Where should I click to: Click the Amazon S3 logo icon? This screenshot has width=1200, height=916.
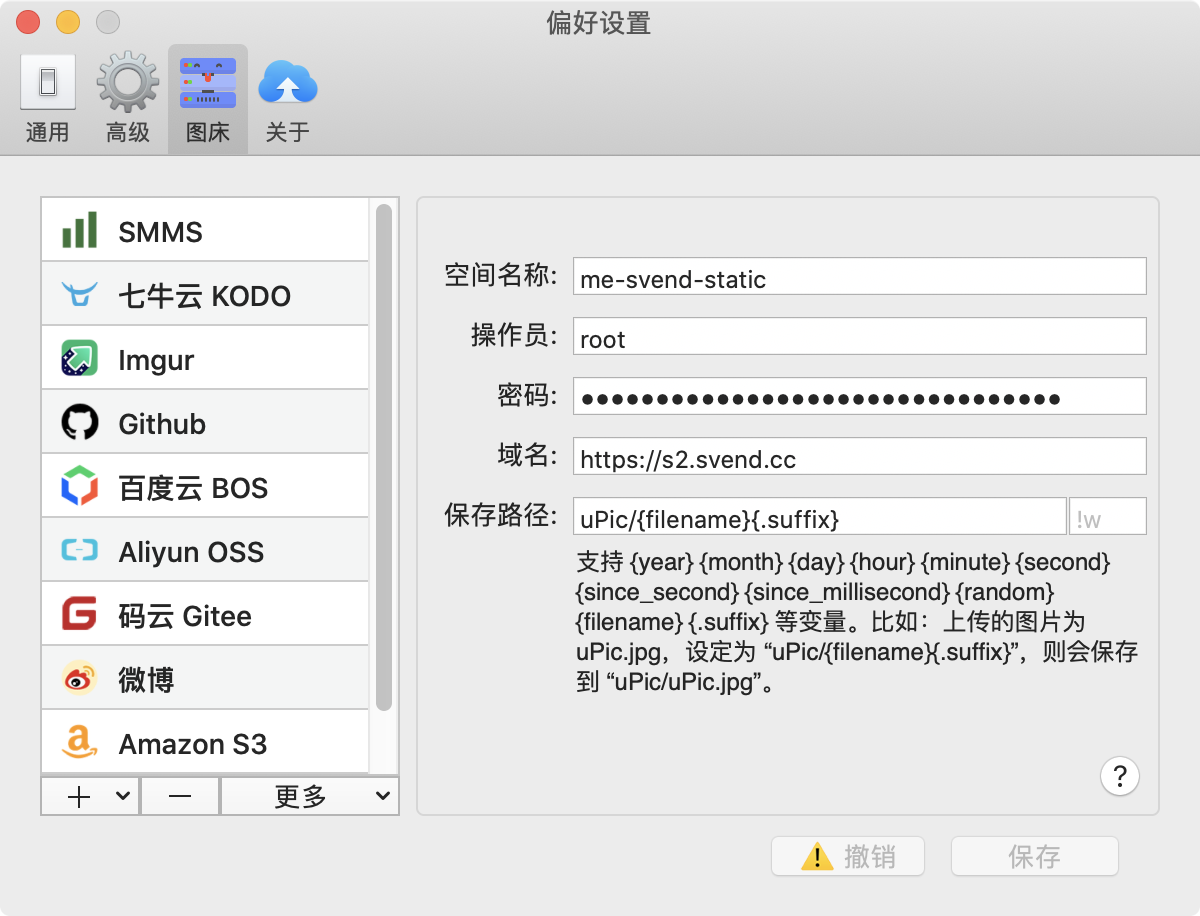80,743
